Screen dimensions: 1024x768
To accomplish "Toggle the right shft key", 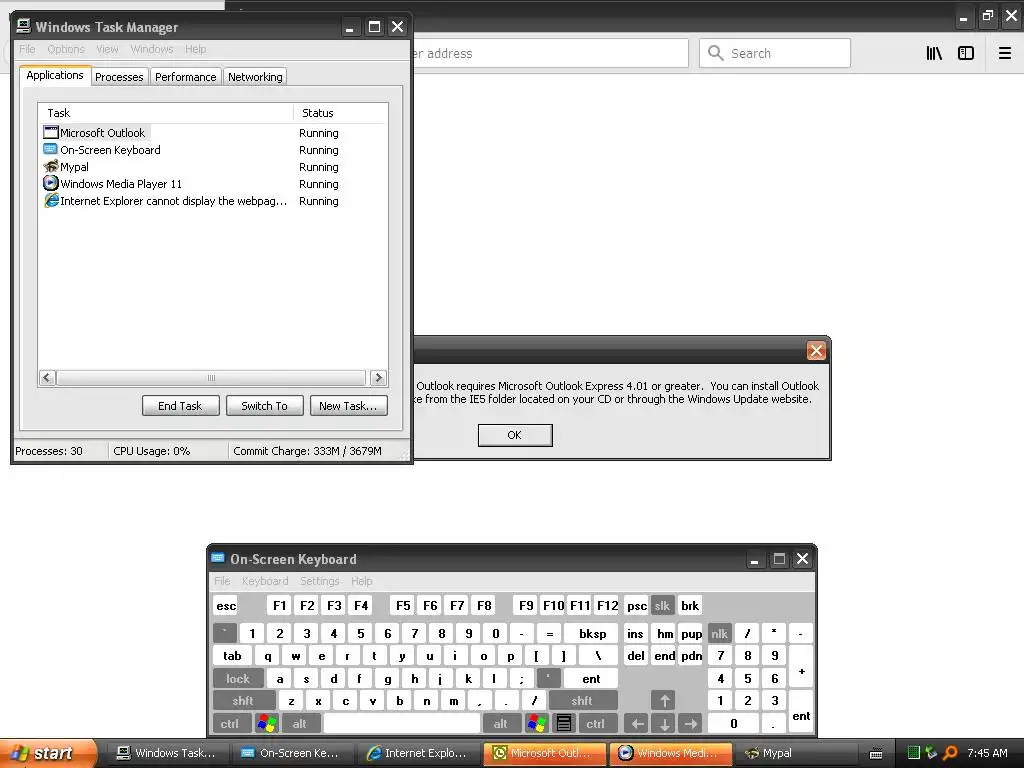I will tap(583, 701).
